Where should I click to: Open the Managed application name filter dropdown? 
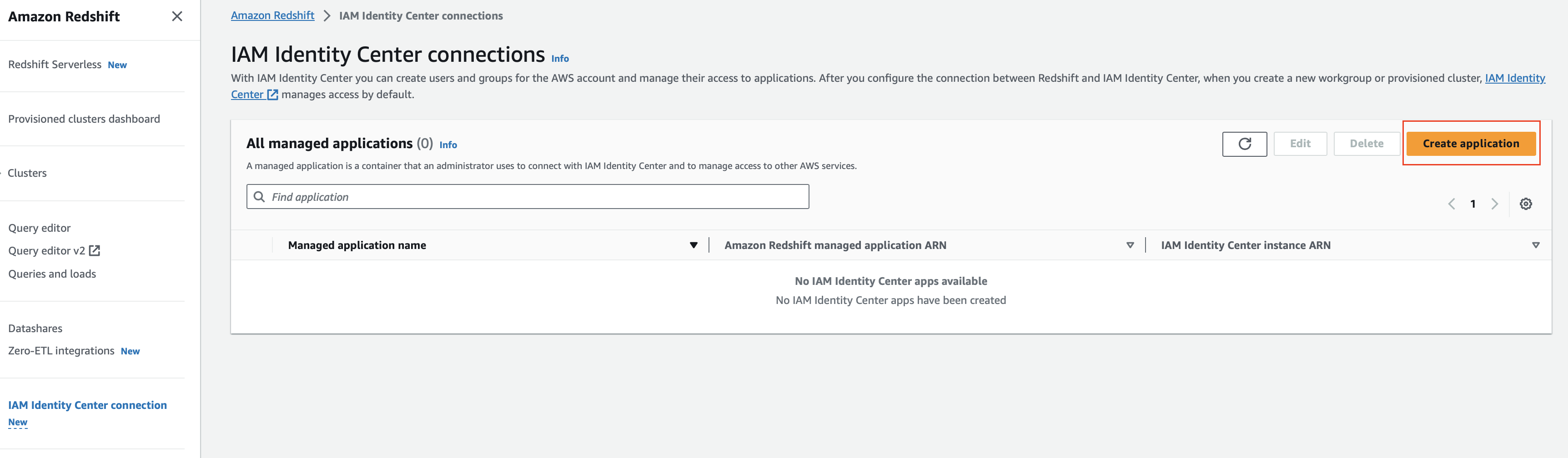[x=694, y=245]
